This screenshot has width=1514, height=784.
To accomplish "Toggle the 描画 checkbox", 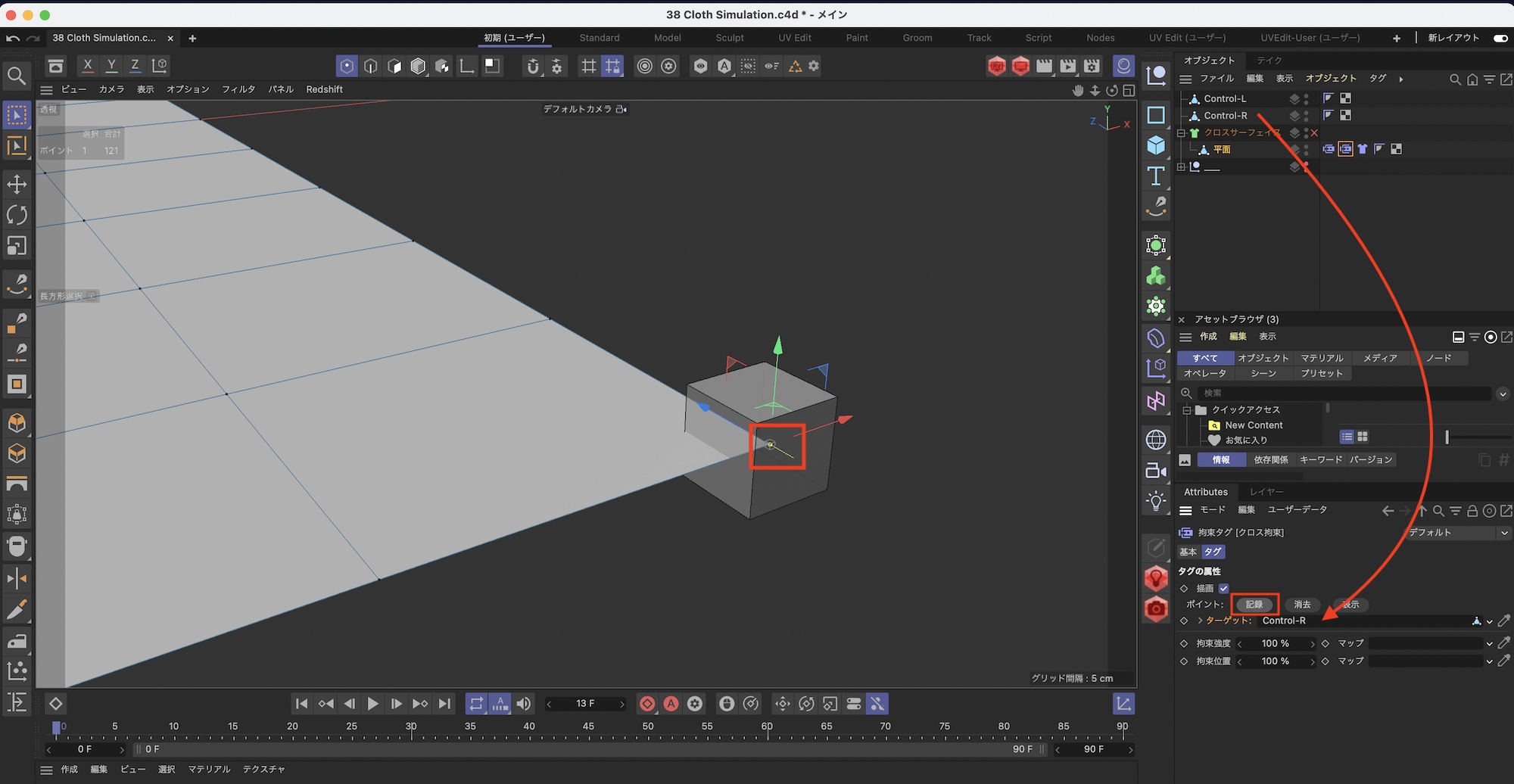I will [x=1223, y=589].
